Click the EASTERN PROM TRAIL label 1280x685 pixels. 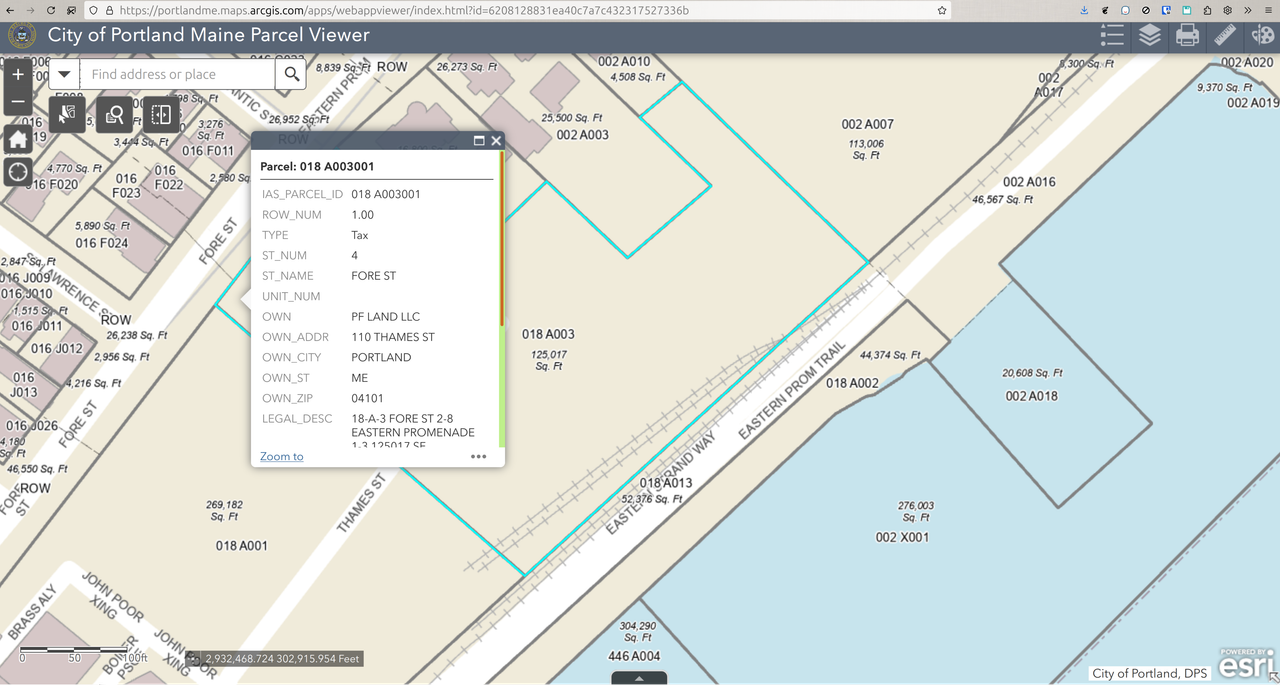tap(792, 389)
